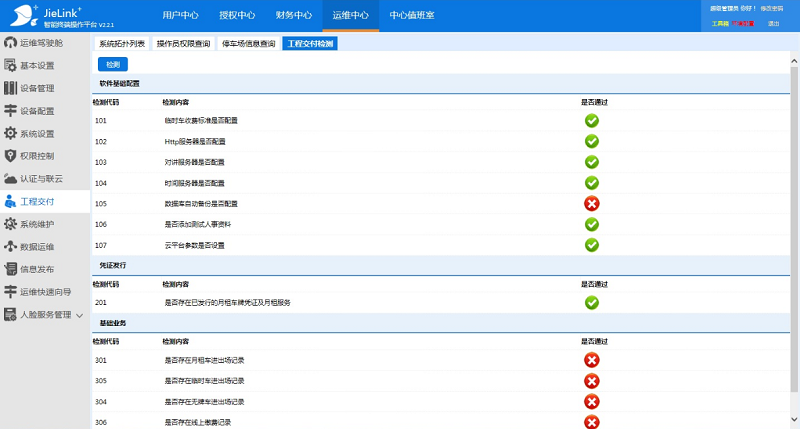Open 数据运维 in the sidebar
The width and height of the screenshot is (800, 429).
[37, 246]
